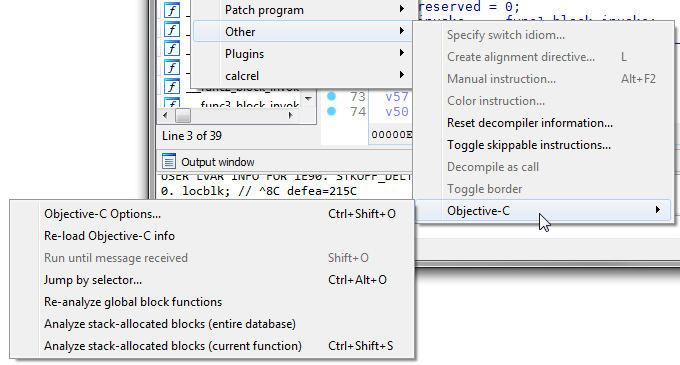Expand the Plugins submenu arrow
The height and width of the screenshot is (365, 680).
point(402,53)
